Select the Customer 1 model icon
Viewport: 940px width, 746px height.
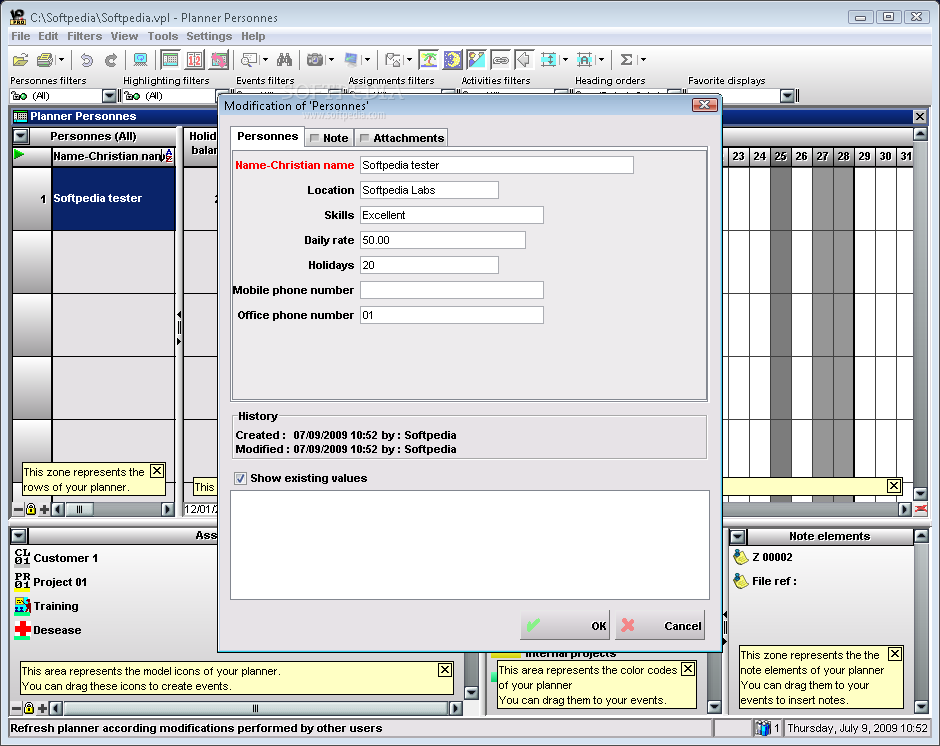22,557
